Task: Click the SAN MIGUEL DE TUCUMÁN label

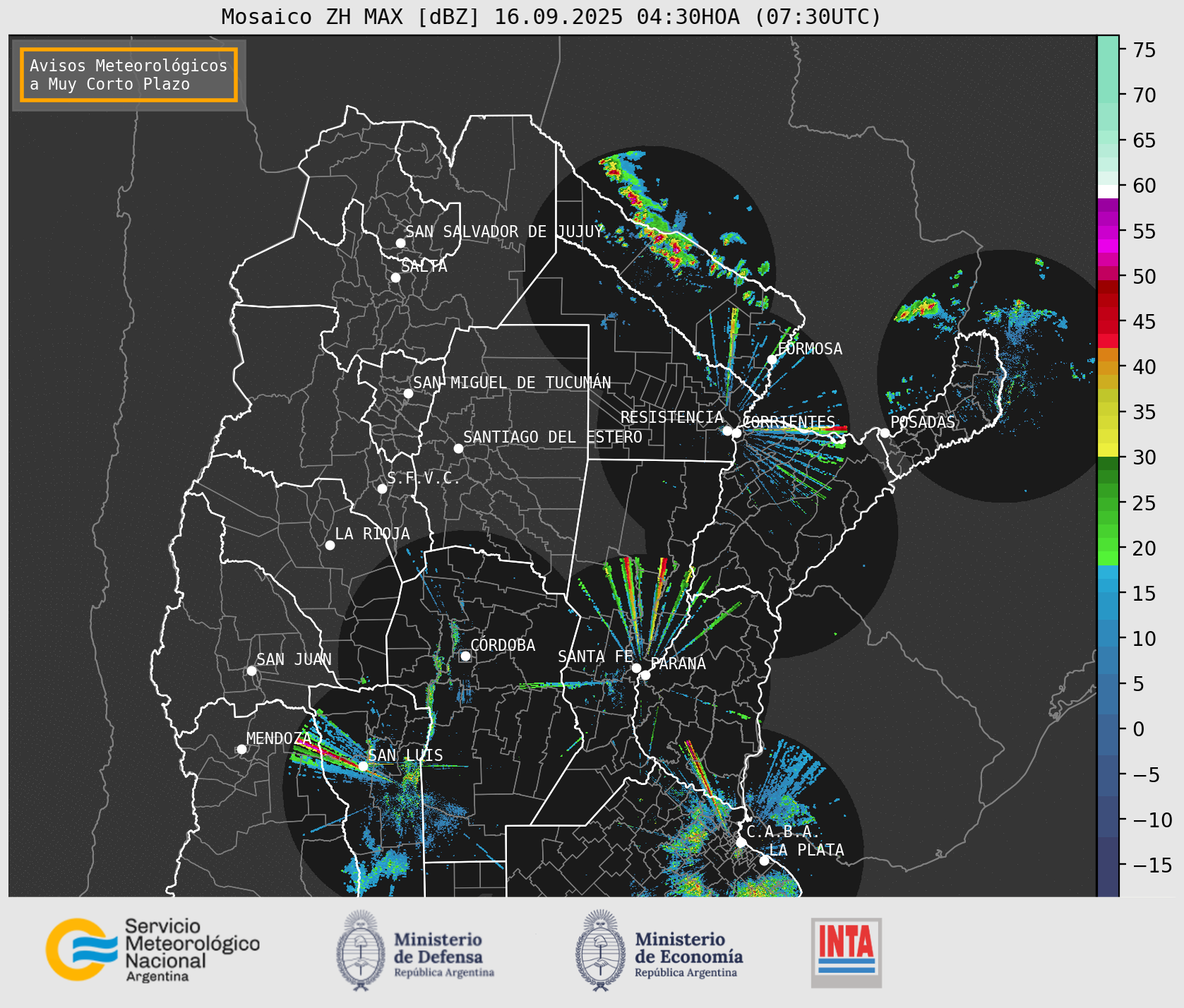Action: point(512,383)
